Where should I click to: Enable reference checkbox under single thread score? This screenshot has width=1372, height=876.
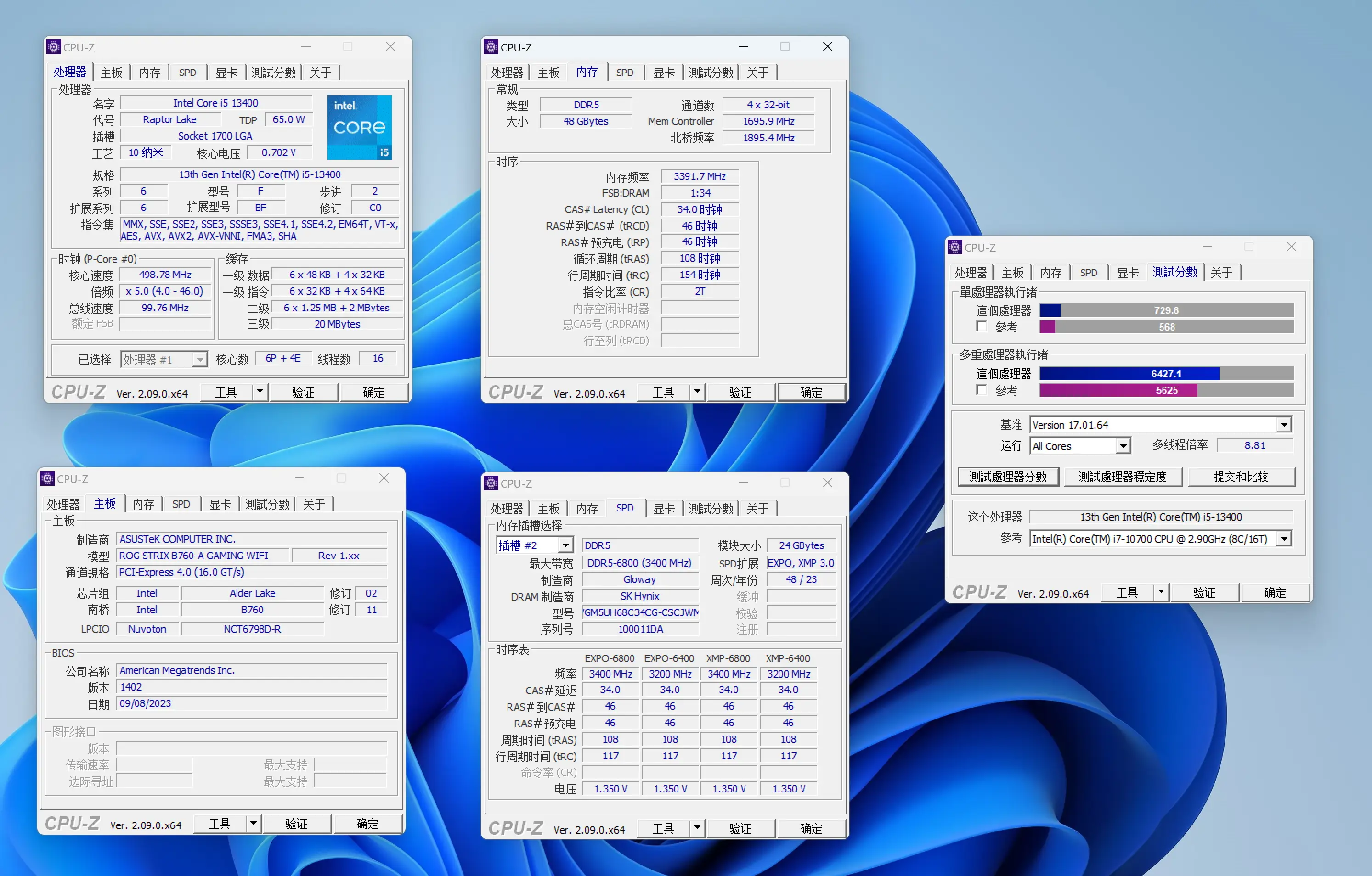tap(981, 326)
